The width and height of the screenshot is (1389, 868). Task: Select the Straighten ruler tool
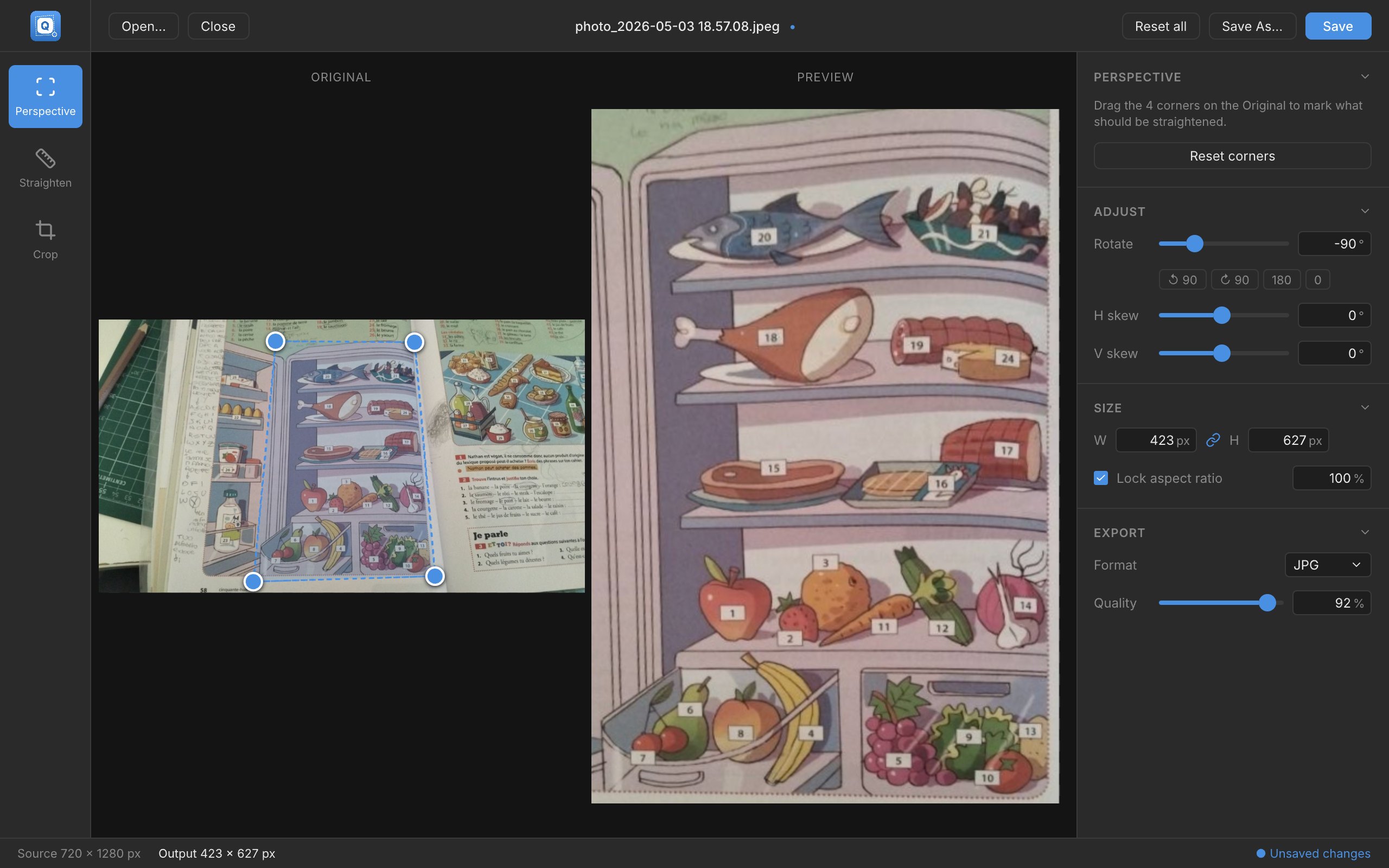tap(46, 168)
